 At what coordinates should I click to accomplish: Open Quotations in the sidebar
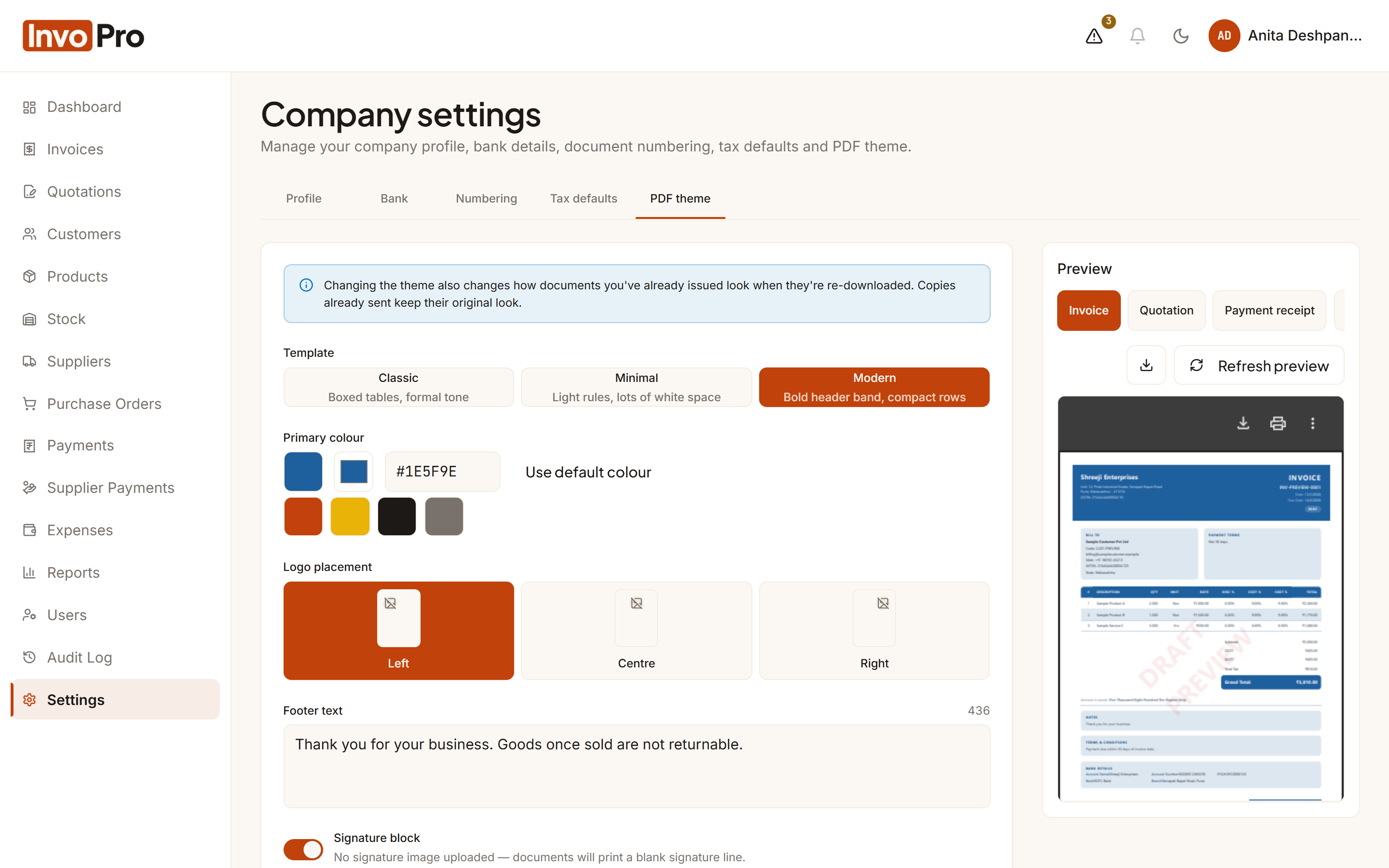coord(115,192)
